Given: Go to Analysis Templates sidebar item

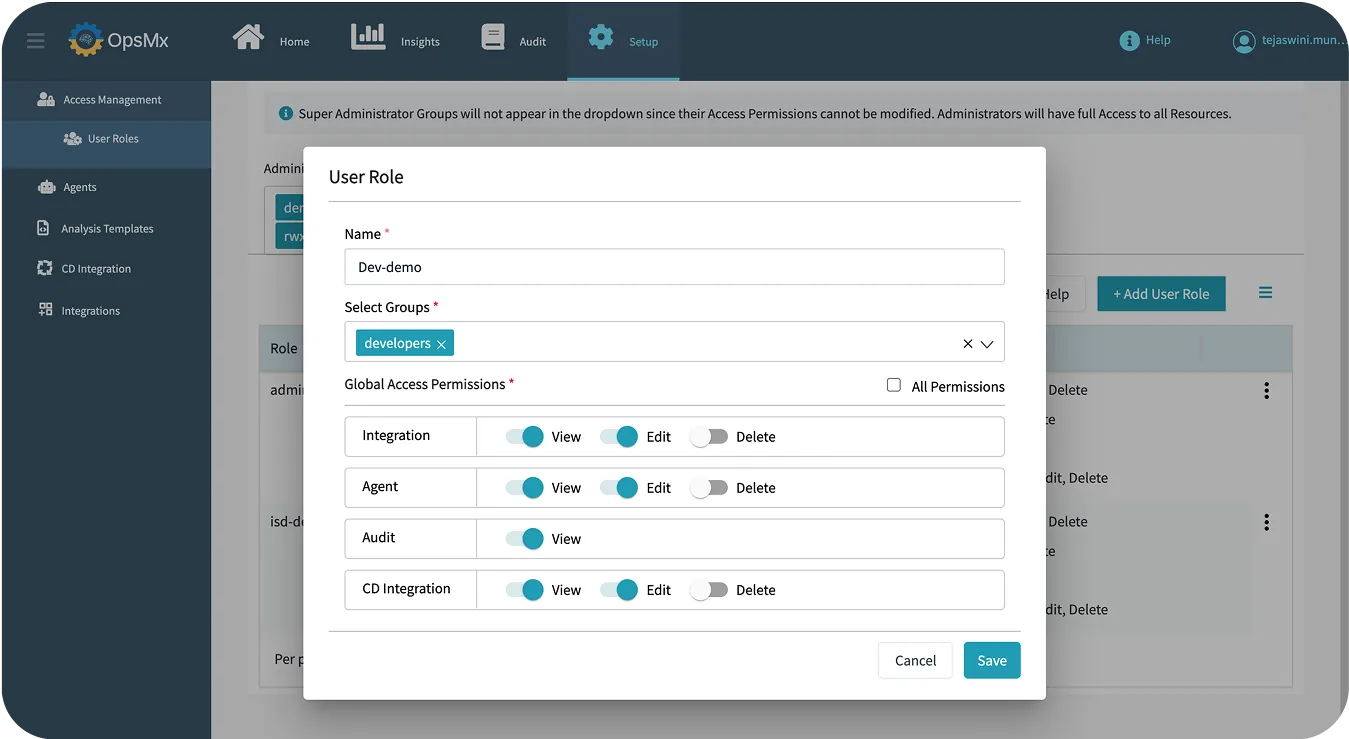Looking at the screenshot, I should [107, 229].
